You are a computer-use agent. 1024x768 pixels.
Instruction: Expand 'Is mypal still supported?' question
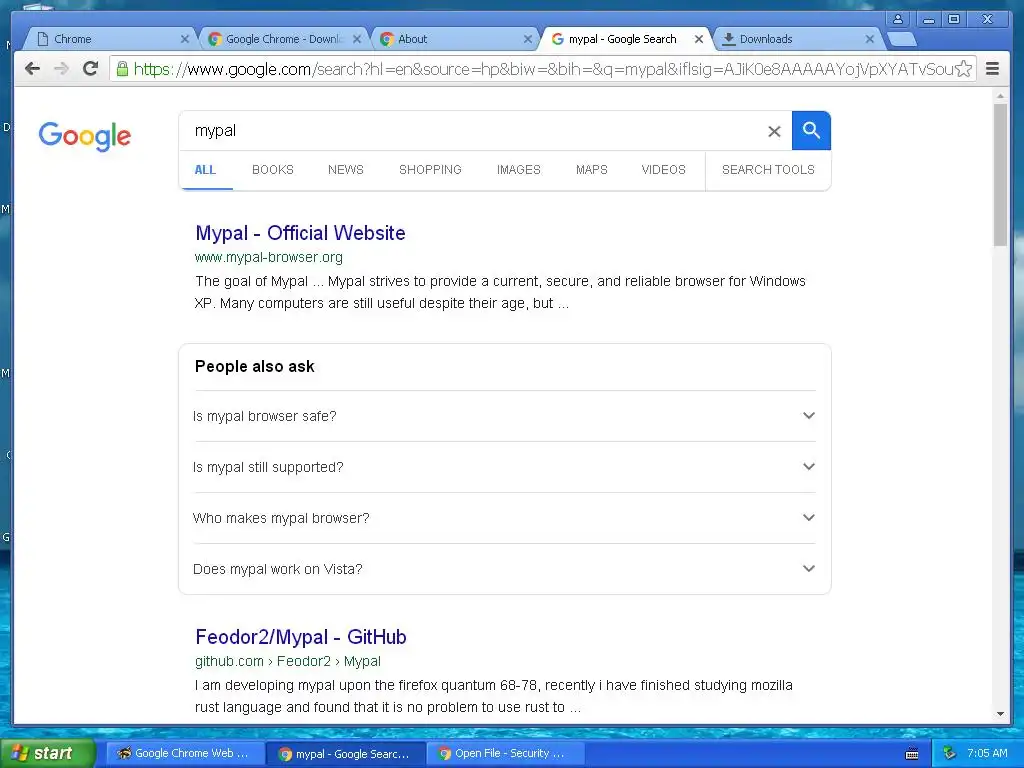tap(504, 467)
